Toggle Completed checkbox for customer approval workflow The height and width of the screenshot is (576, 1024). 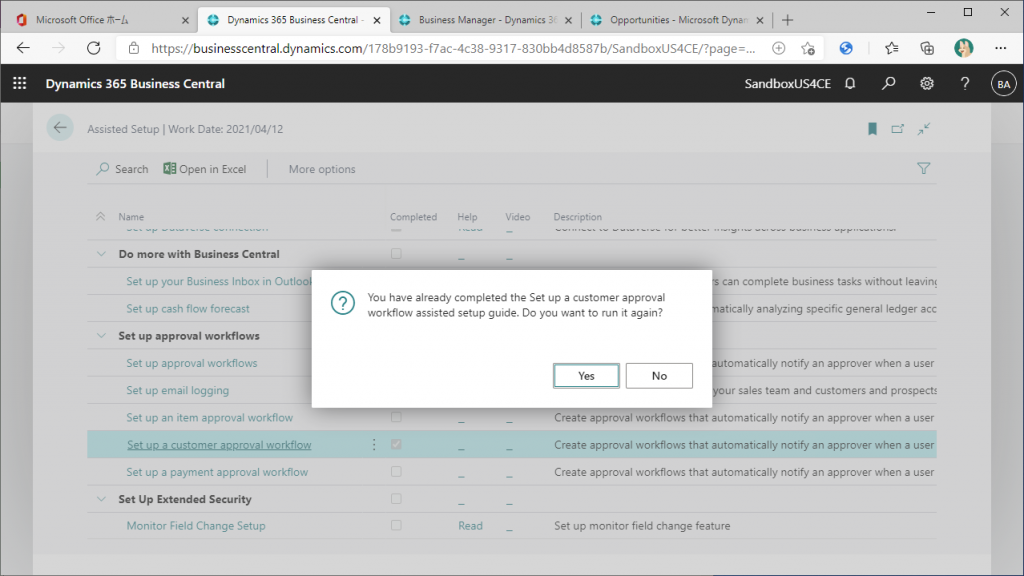pyautogui.click(x=396, y=444)
